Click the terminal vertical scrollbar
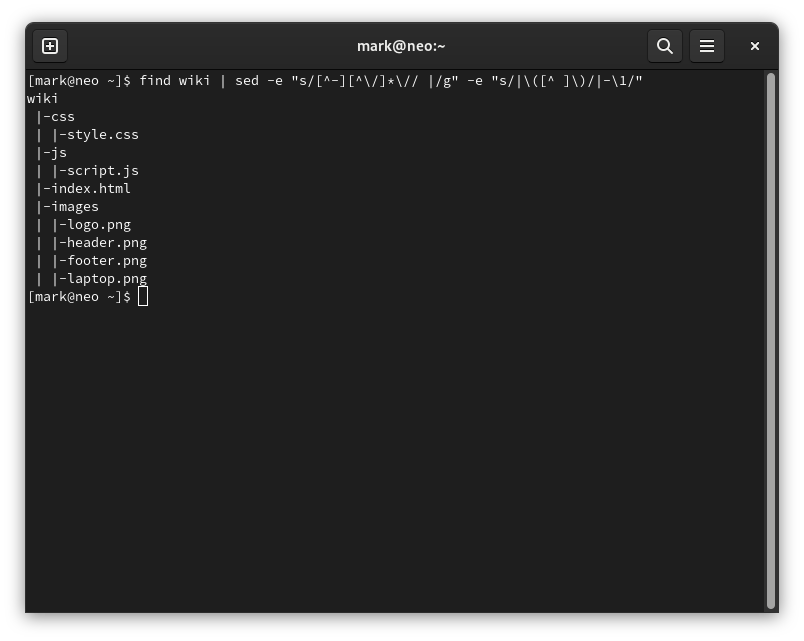Screen dimensions: 804x641 [x=771, y=340]
